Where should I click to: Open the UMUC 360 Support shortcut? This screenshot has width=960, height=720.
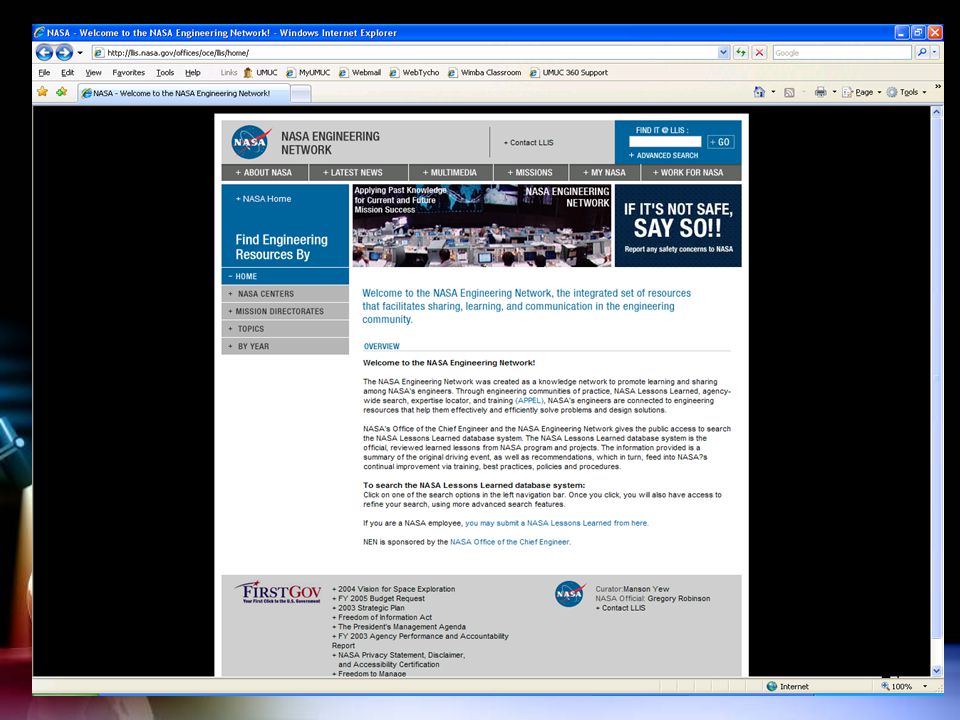569,72
